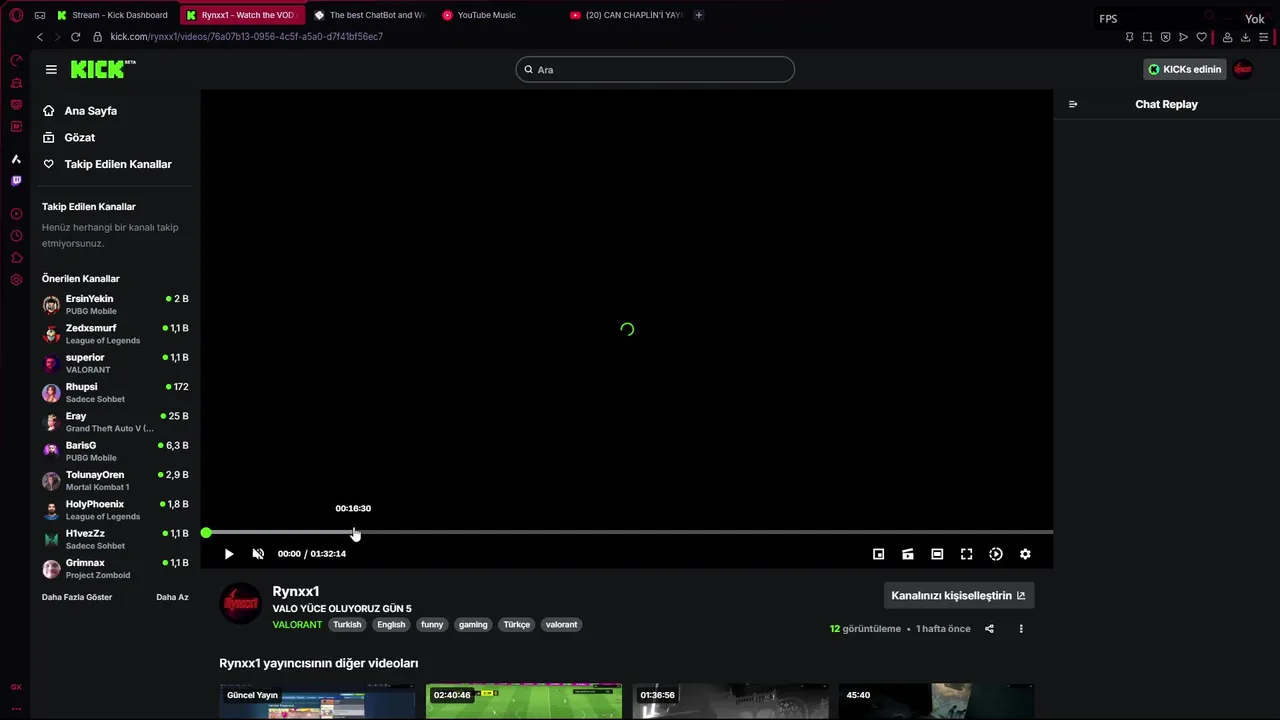The image size is (1280, 720).
Task: Open Grimnax channel
Action: tap(115, 568)
